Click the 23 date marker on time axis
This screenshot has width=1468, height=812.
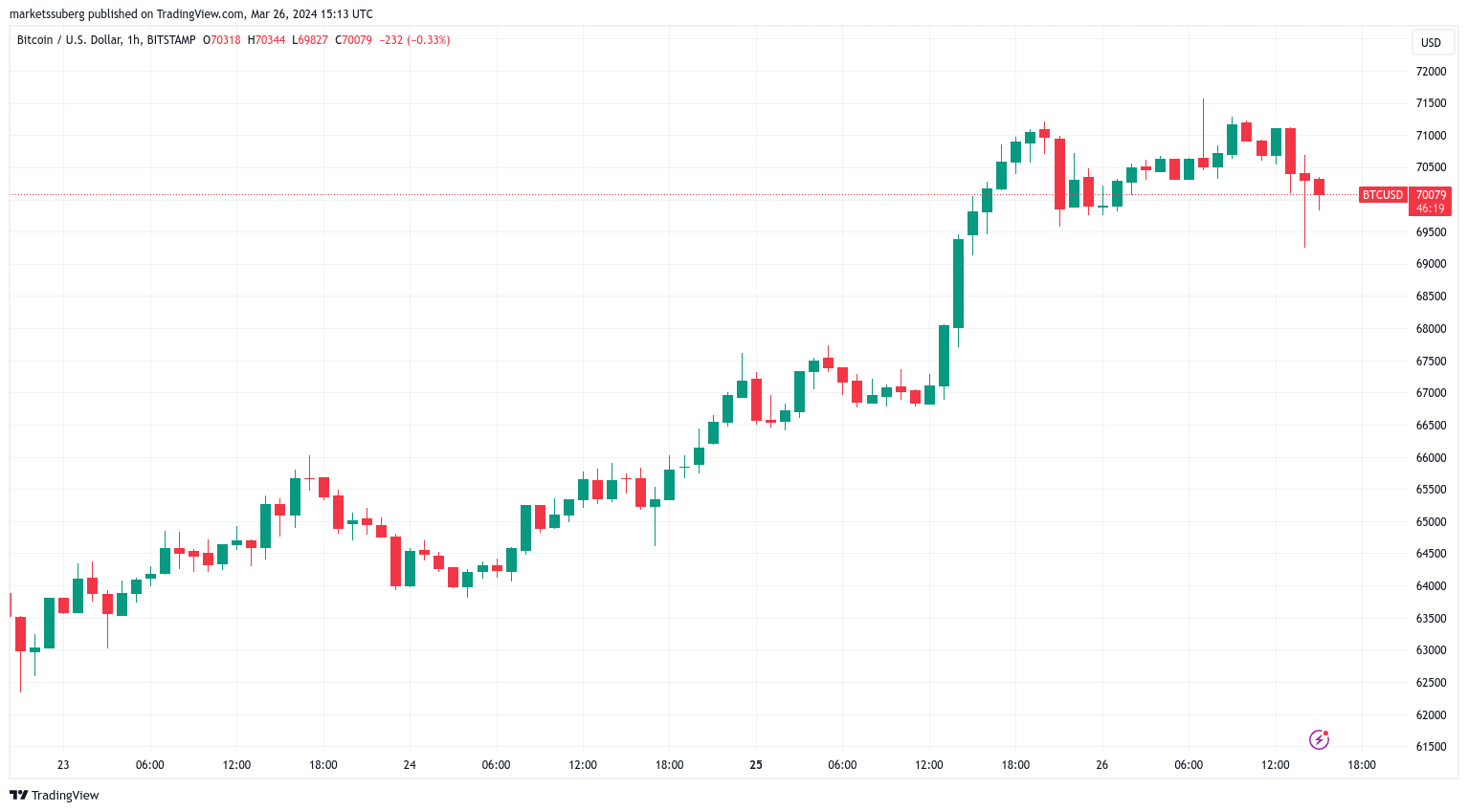click(63, 765)
